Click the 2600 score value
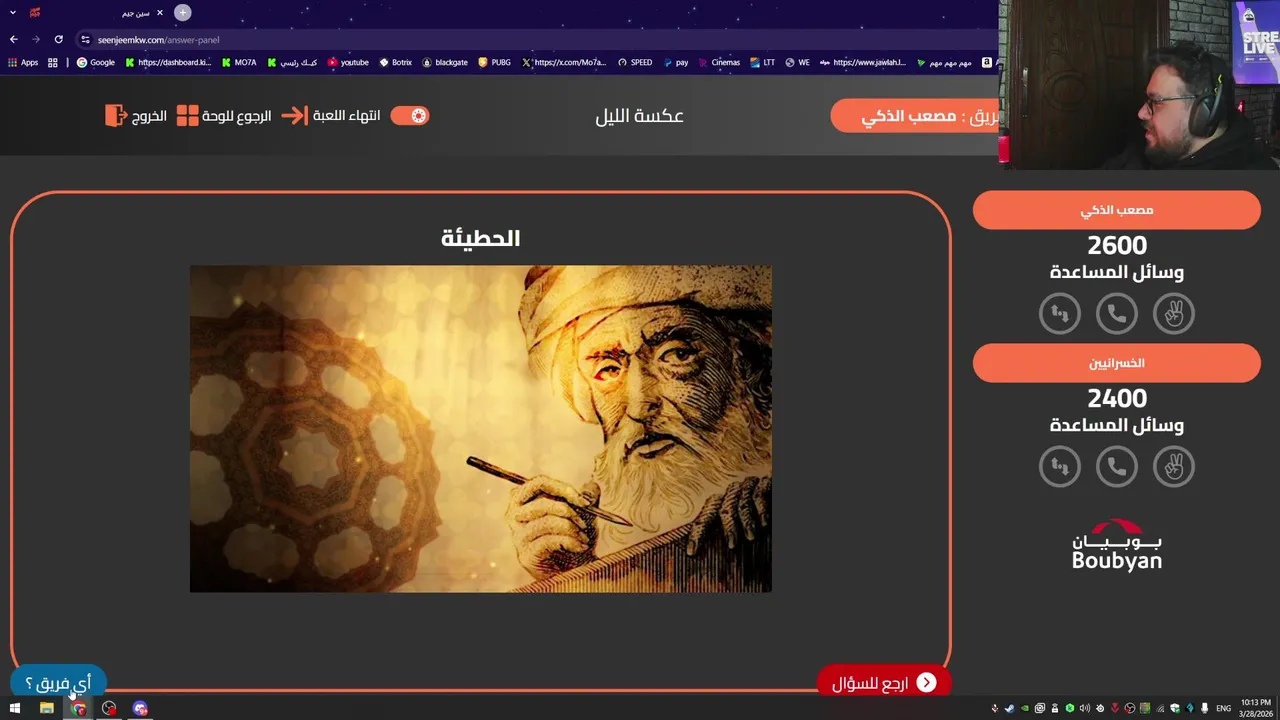 [x=1117, y=245]
